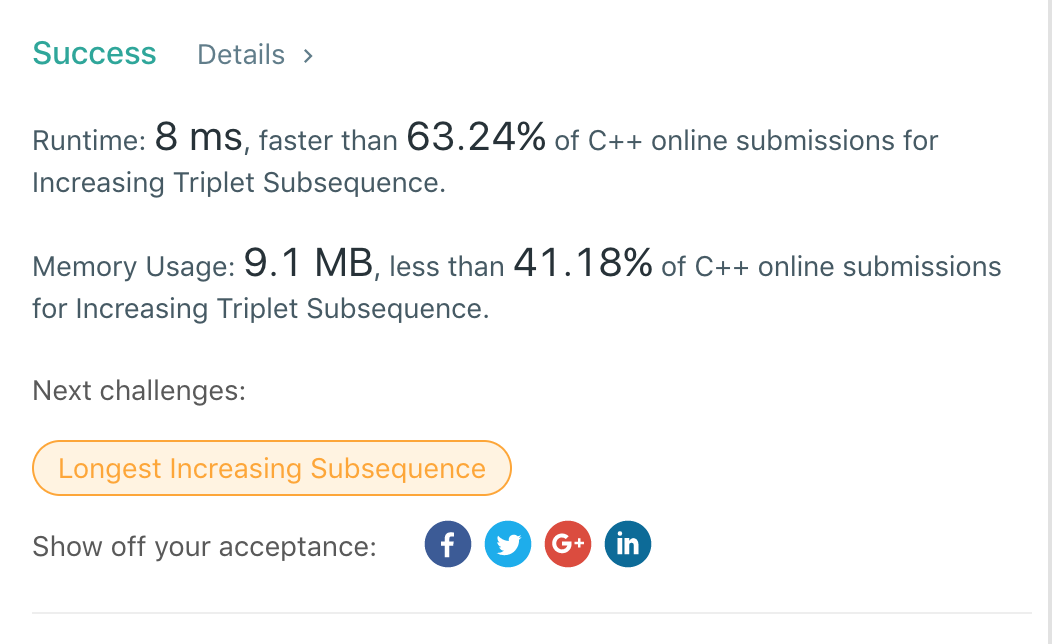The width and height of the screenshot is (1052, 644).
Task: Share result on Facebook
Action: [x=448, y=545]
